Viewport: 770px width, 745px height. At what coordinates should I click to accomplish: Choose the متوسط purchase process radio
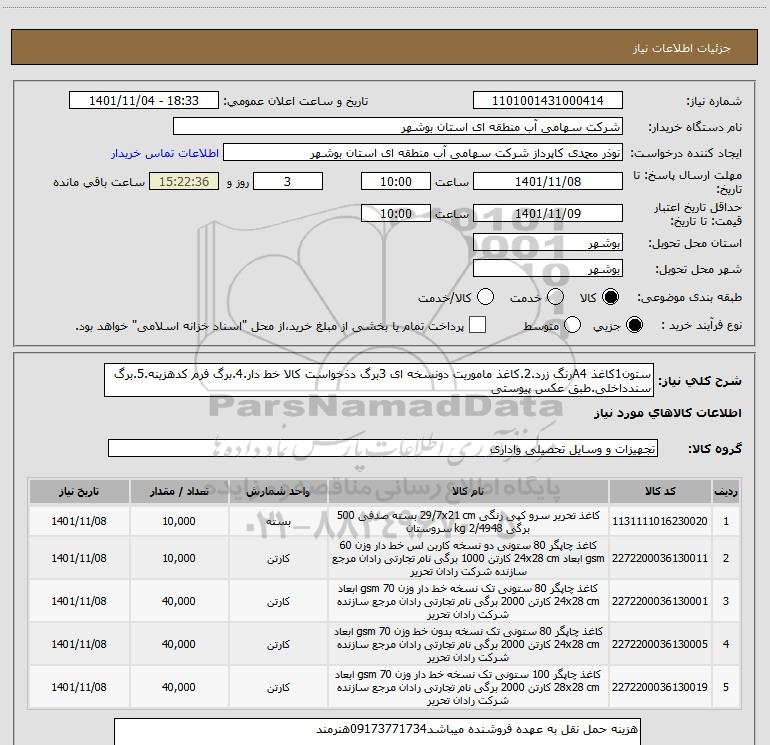(572, 325)
